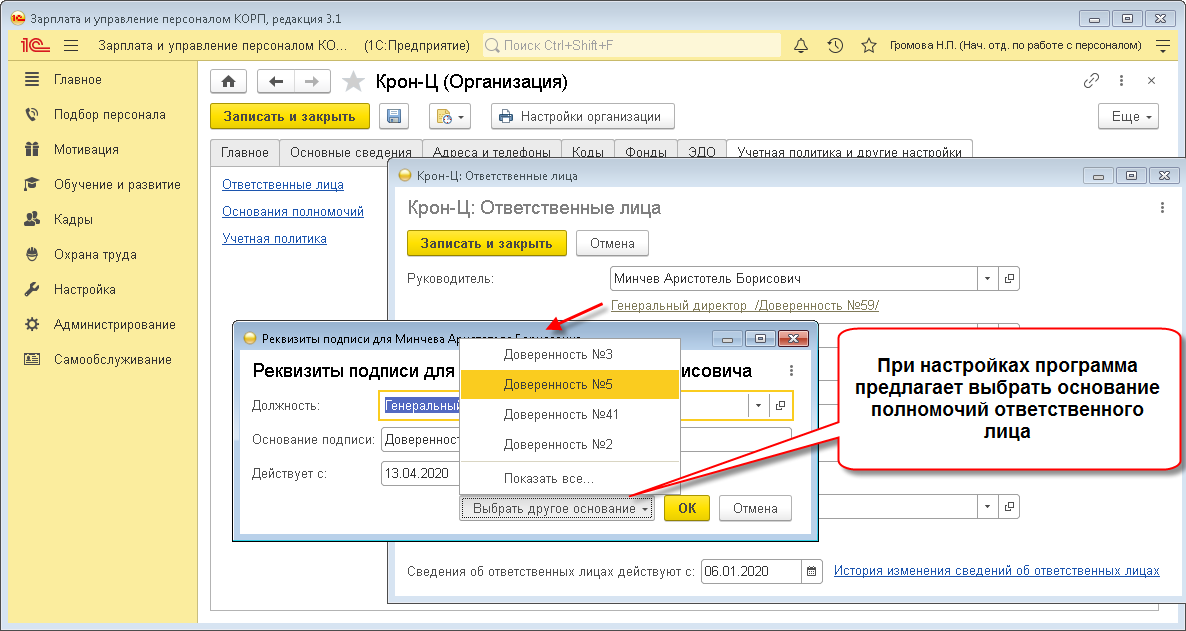1186x631 pixels.
Task: Open service settings icon at top right
Action: (x=1163, y=45)
